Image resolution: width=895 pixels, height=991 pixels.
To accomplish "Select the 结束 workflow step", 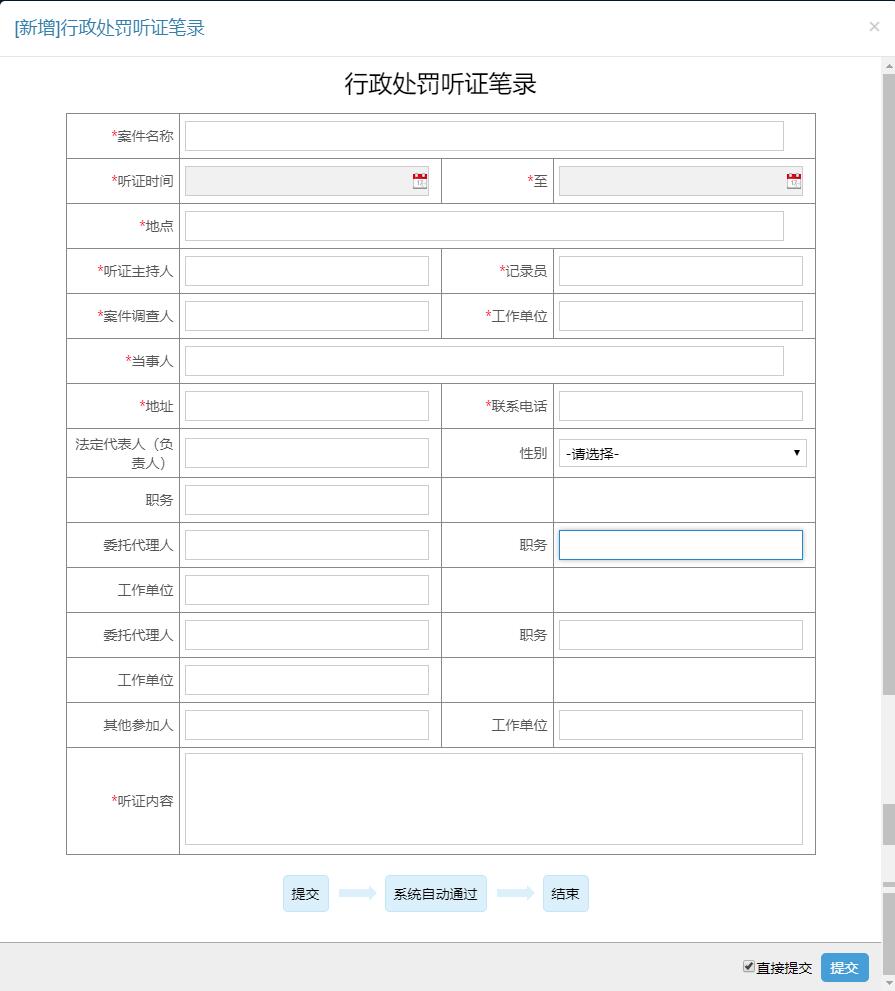I will tap(565, 894).
